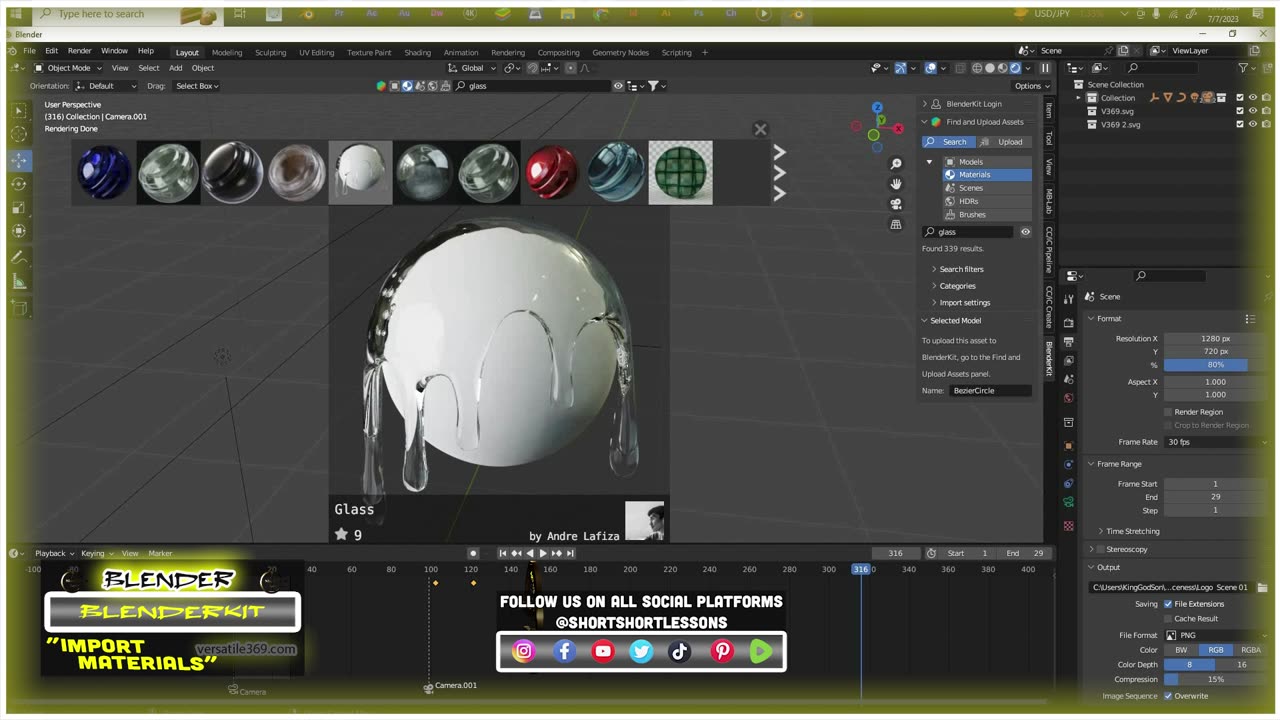This screenshot has width=1280, height=720.
Task: Open the File menu
Action: coord(30,51)
